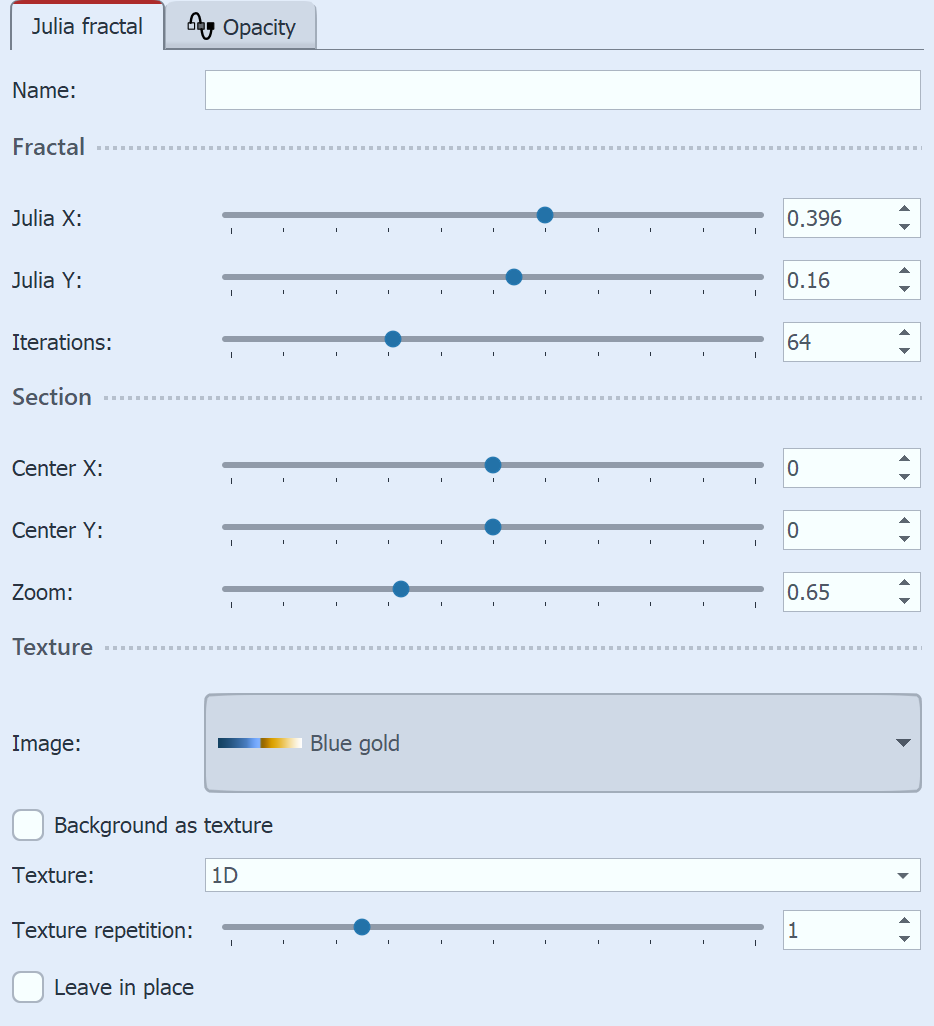934x1026 pixels.
Task: Click inside the Name text field
Action: (x=563, y=90)
